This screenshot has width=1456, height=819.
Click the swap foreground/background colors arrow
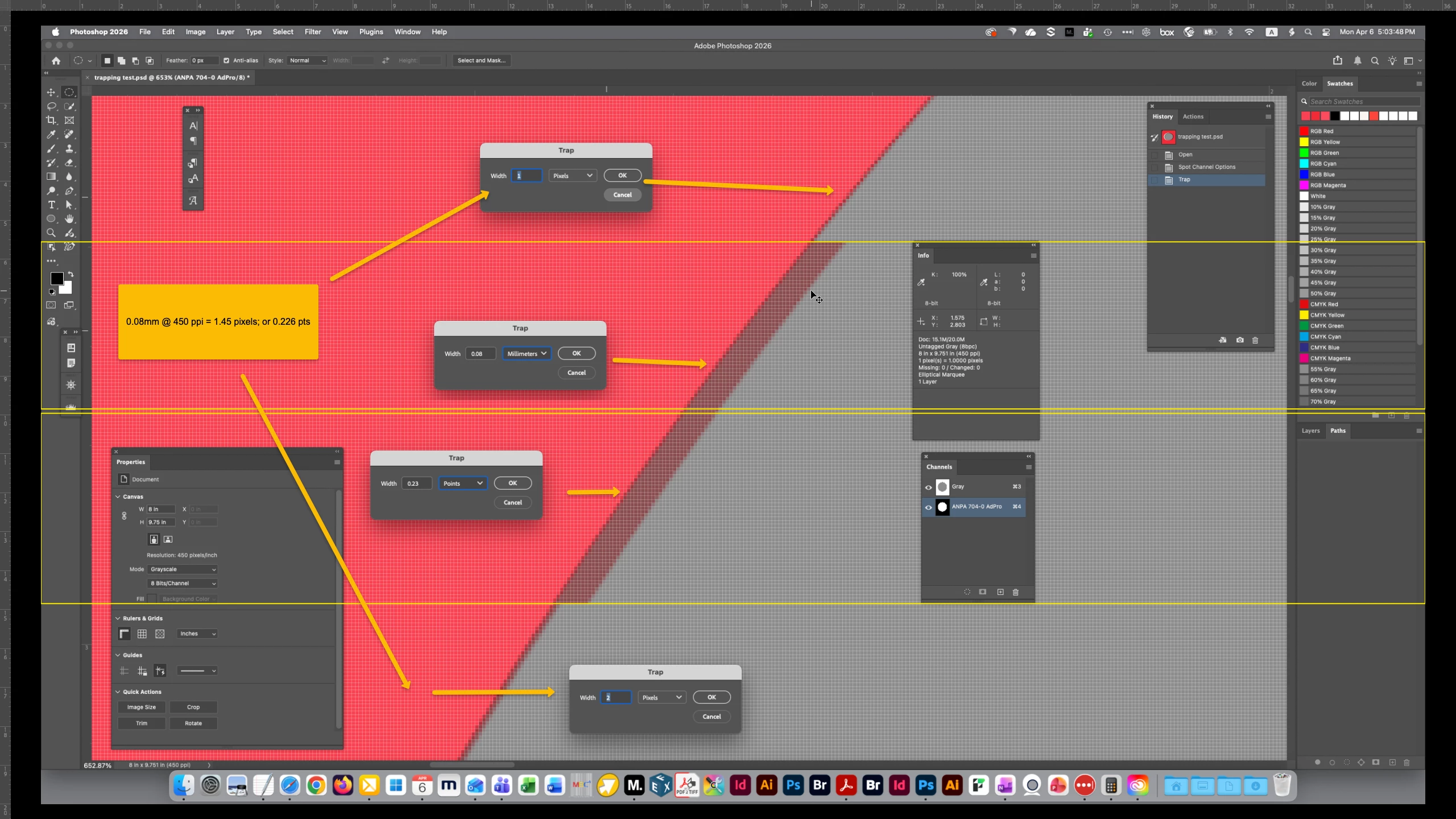point(71,274)
